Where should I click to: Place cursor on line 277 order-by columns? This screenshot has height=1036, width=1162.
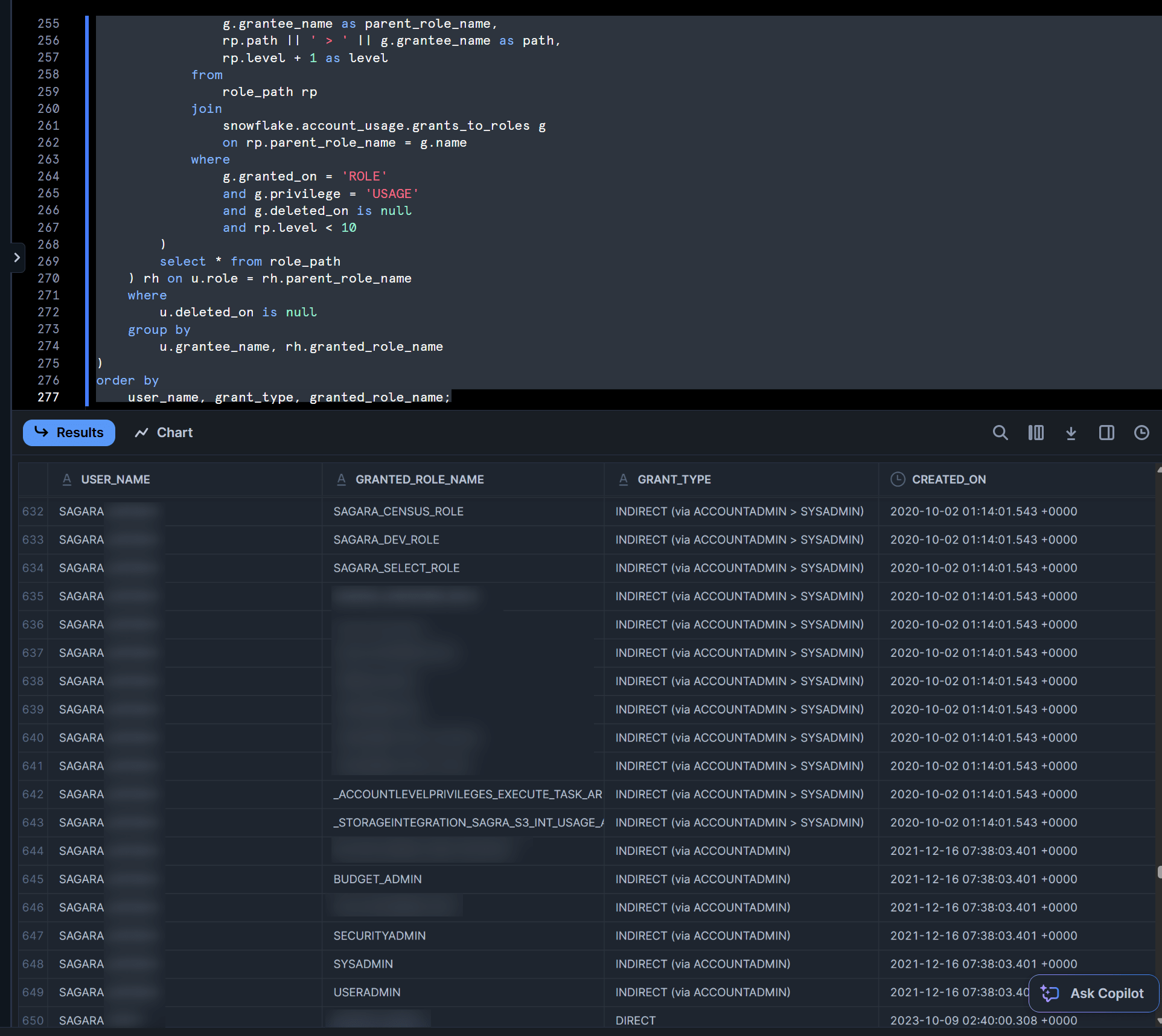(x=289, y=397)
